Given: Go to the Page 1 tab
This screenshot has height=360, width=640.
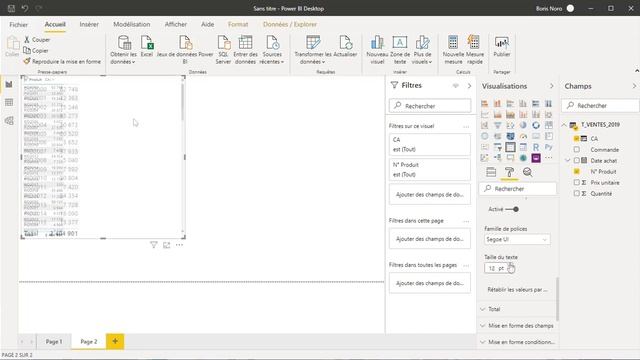Looking at the screenshot, I should [x=54, y=341].
